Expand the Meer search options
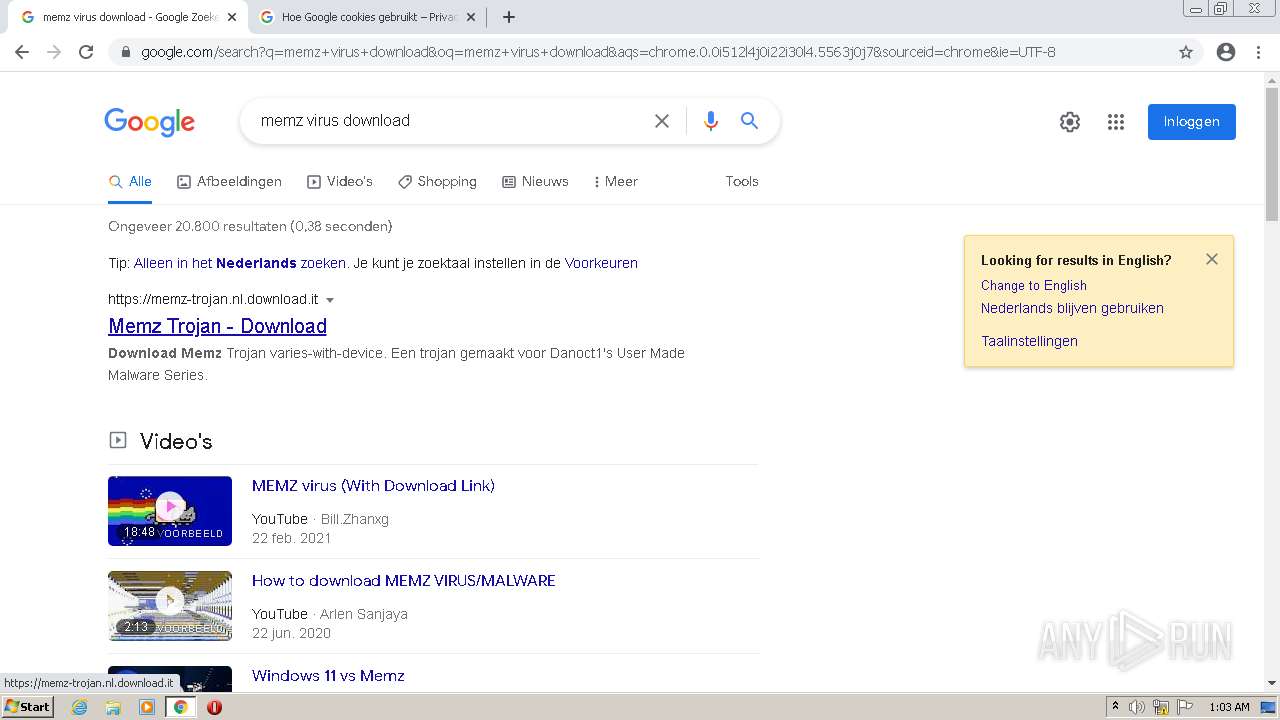The width and height of the screenshot is (1280, 720). 615,181
